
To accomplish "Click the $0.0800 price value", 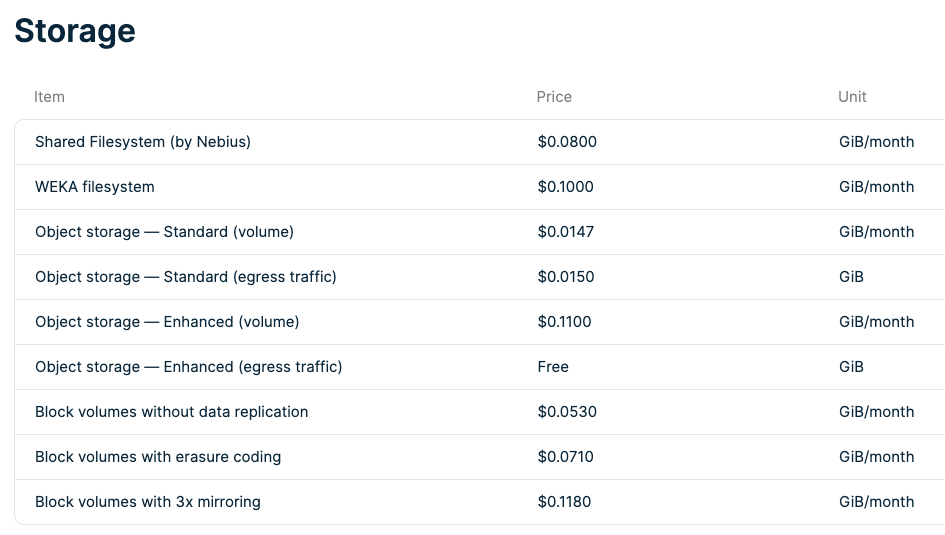I will pos(567,142).
